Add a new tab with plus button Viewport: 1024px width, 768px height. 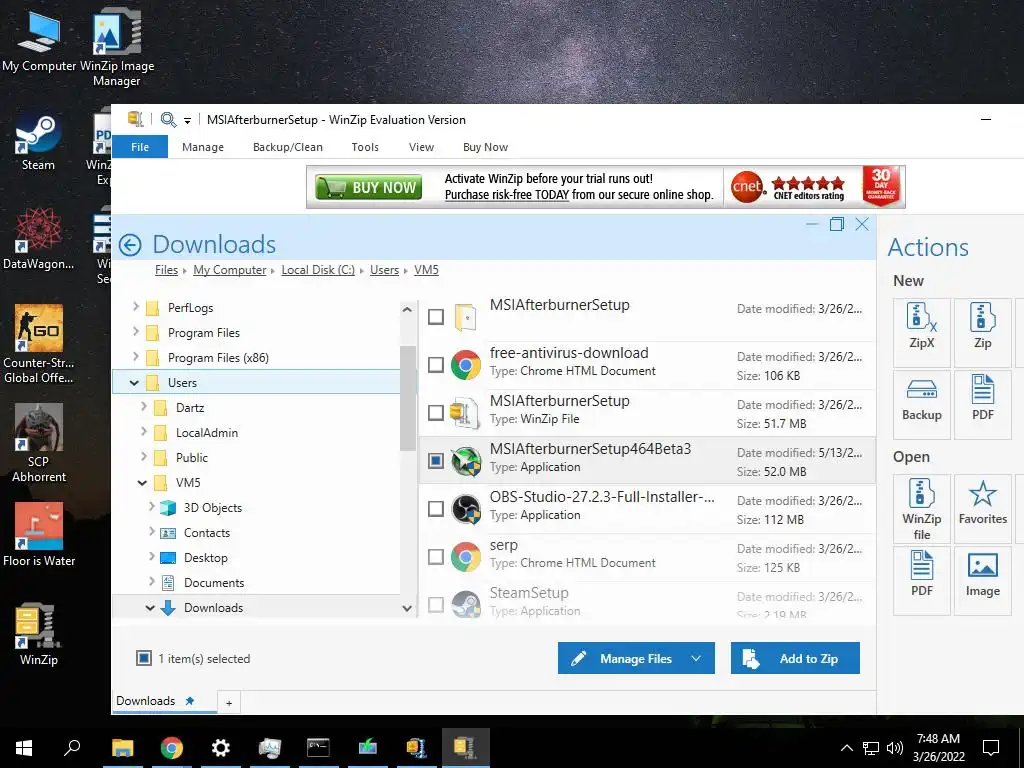tap(229, 703)
